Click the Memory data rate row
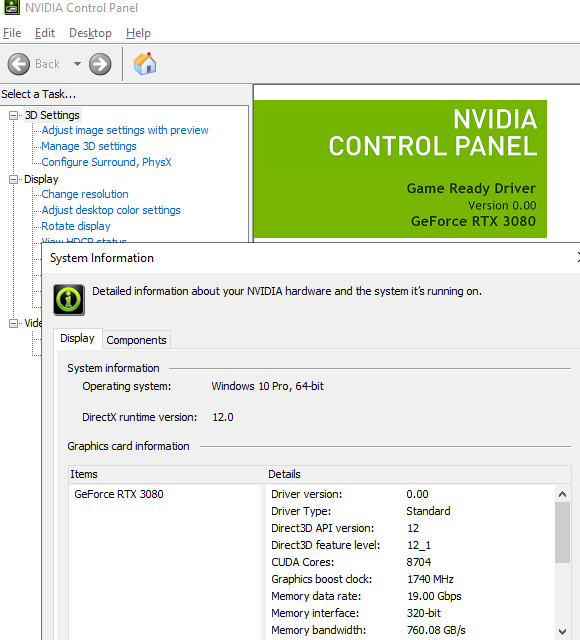The width and height of the screenshot is (580, 640). 411,596
